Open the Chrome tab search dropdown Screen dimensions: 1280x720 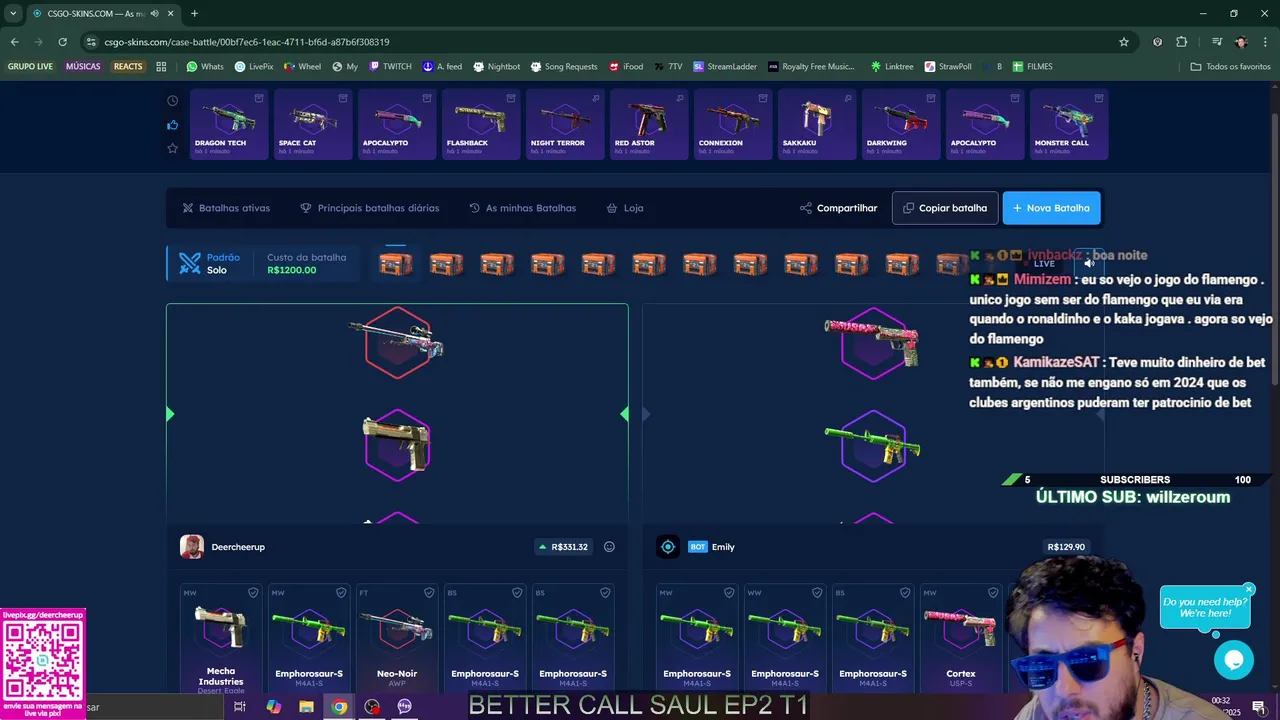pos(13,13)
